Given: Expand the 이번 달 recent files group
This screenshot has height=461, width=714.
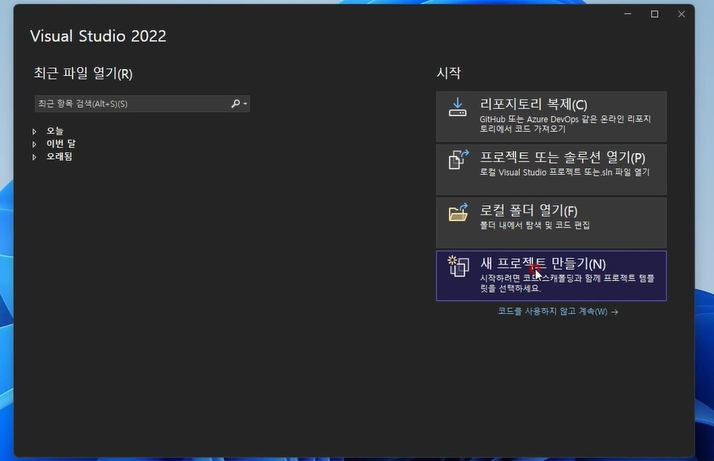Looking at the screenshot, I should [34, 144].
